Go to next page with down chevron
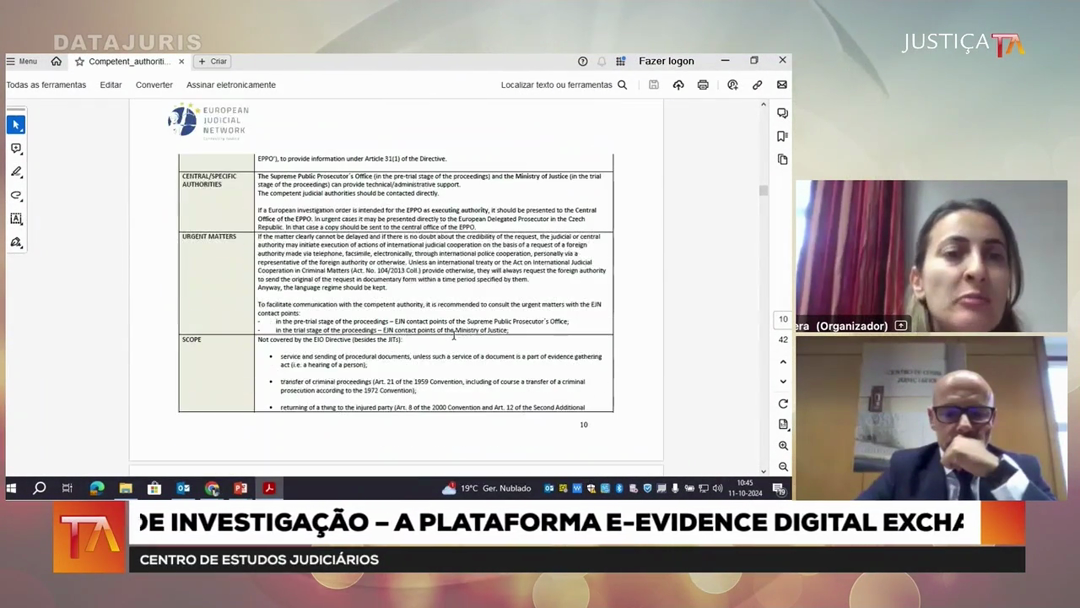The height and width of the screenshot is (608, 1080). (x=783, y=381)
